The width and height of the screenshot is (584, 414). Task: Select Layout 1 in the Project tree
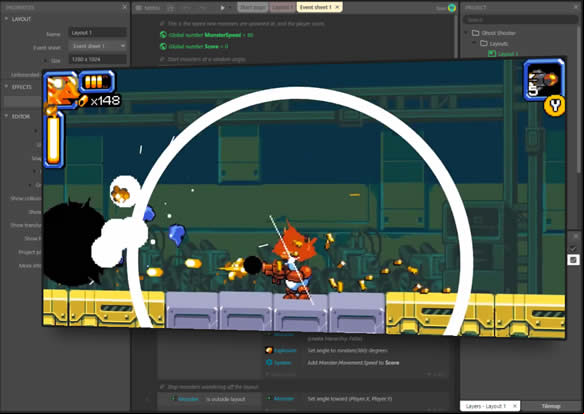click(503, 54)
